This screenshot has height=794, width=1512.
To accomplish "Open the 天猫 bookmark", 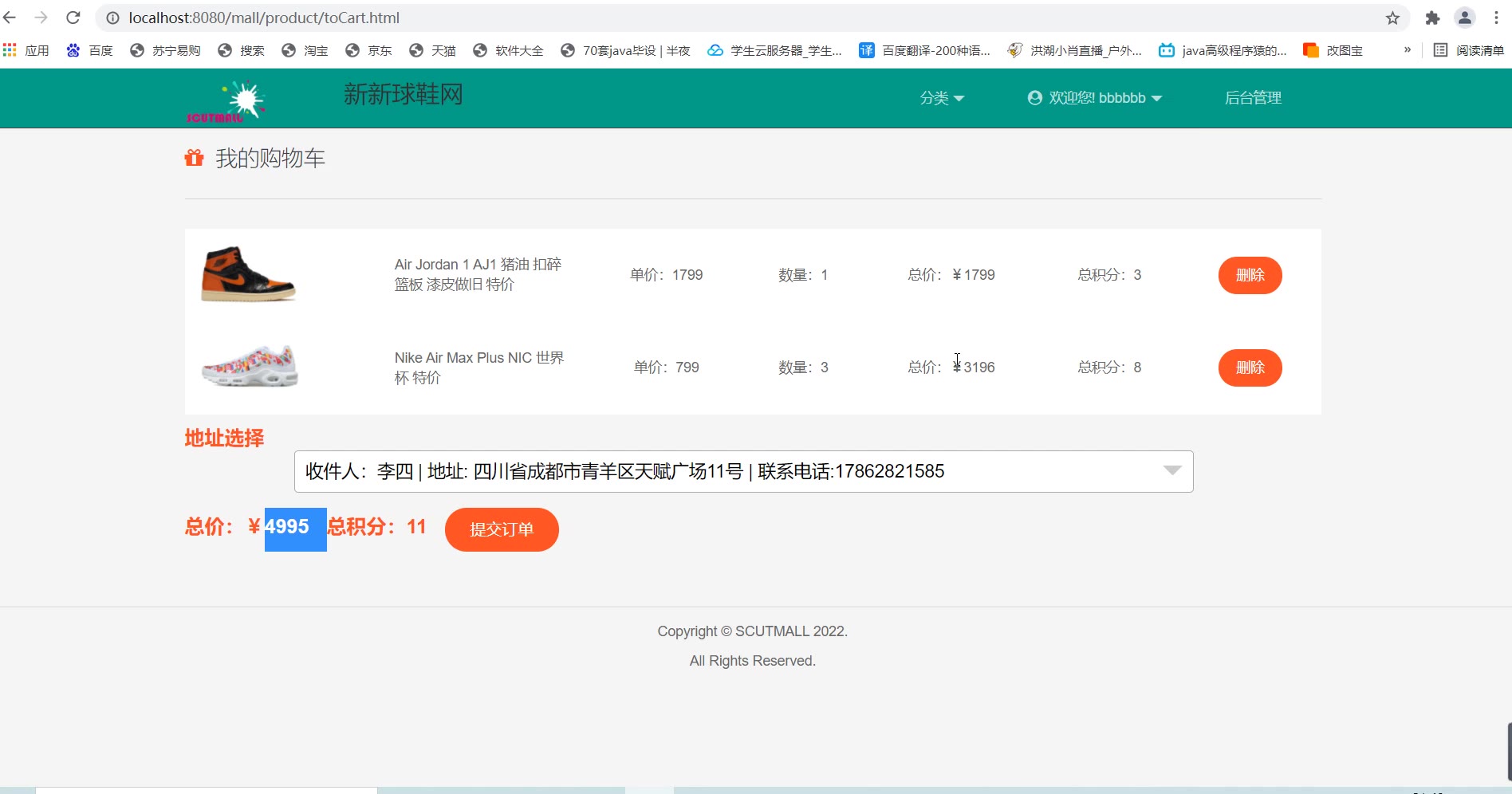I will (432, 50).
